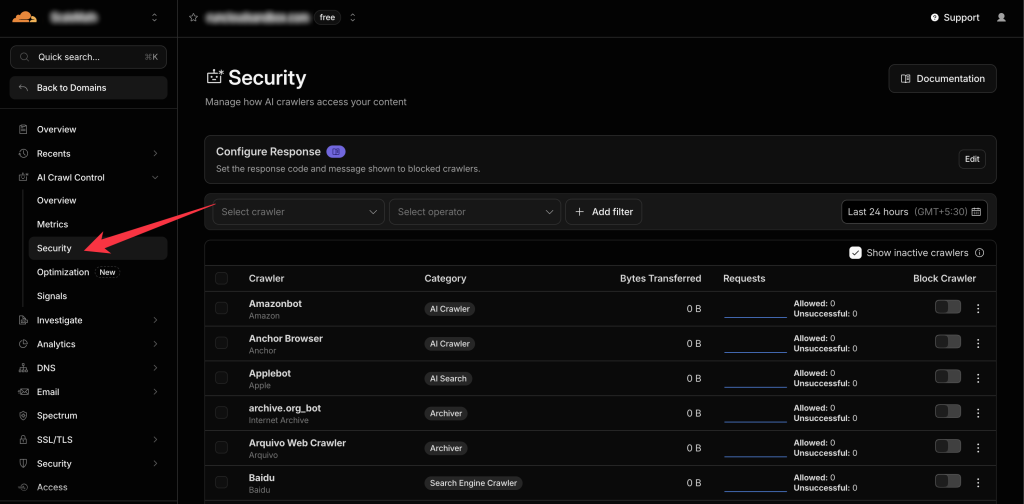The width and height of the screenshot is (1024, 504).
Task: Open the user profile icon
Action: click(x=1001, y=18)
